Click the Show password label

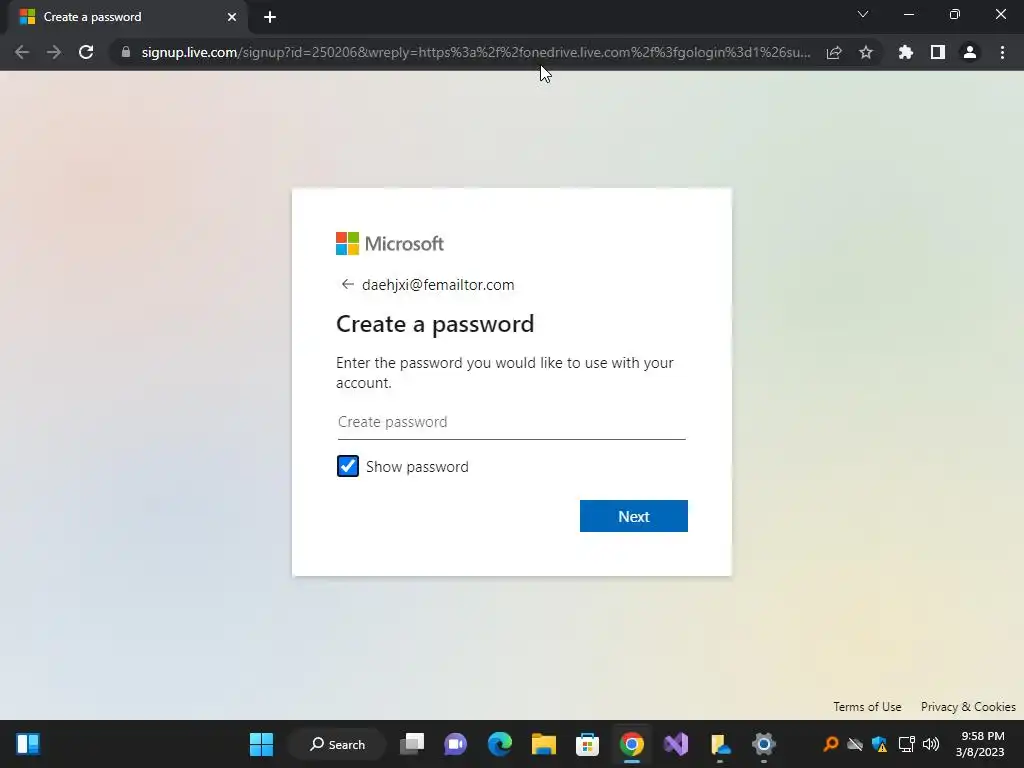point(417,467)
